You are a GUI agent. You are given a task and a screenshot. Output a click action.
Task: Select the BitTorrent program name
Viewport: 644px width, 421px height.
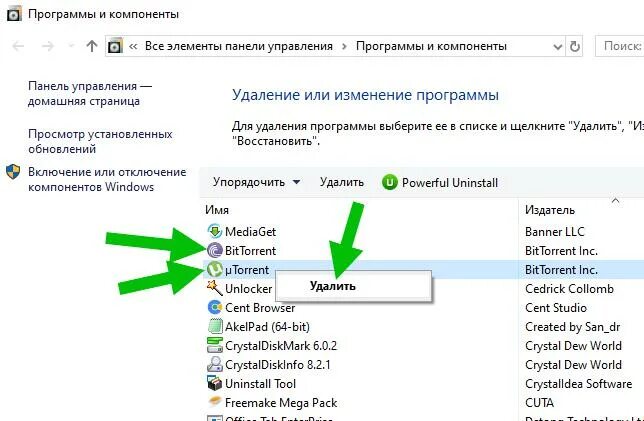(x=251, y=251)
